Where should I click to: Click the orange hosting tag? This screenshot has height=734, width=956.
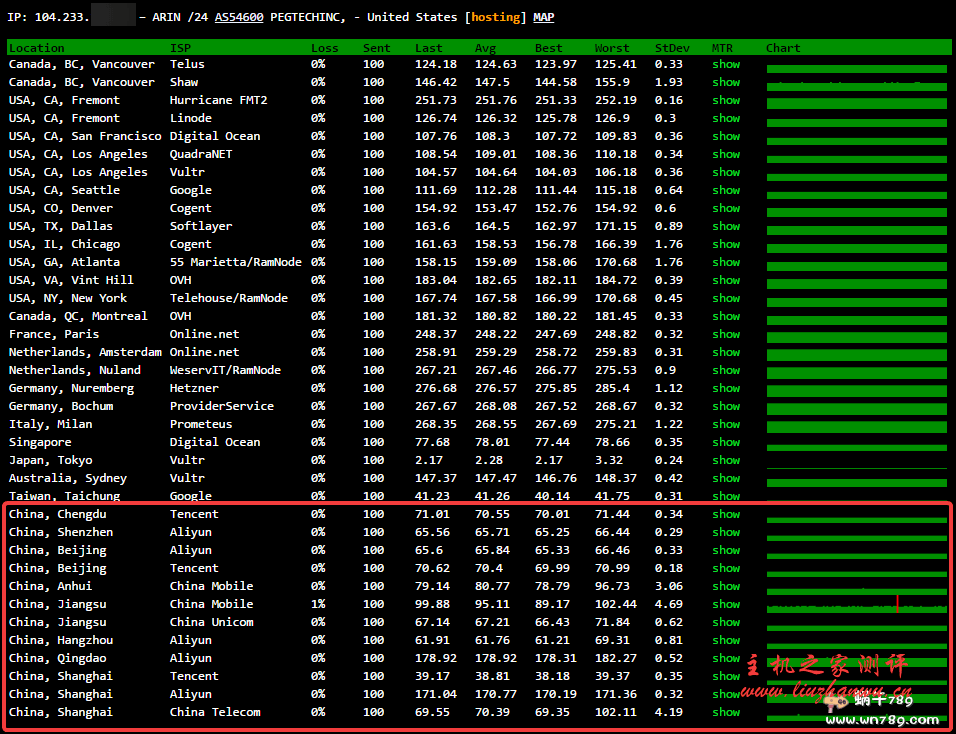495,17
